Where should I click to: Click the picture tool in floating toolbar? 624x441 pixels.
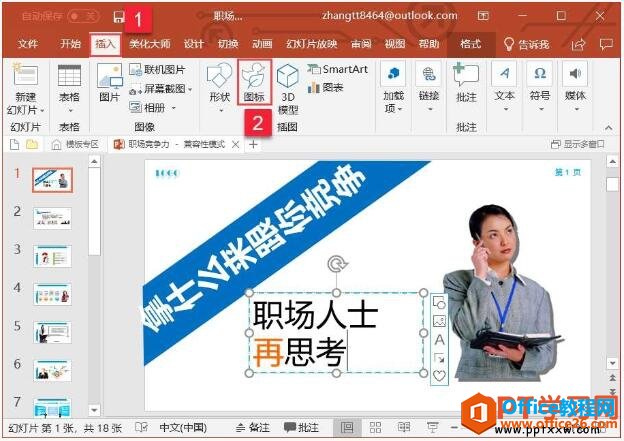pos(439,321)
